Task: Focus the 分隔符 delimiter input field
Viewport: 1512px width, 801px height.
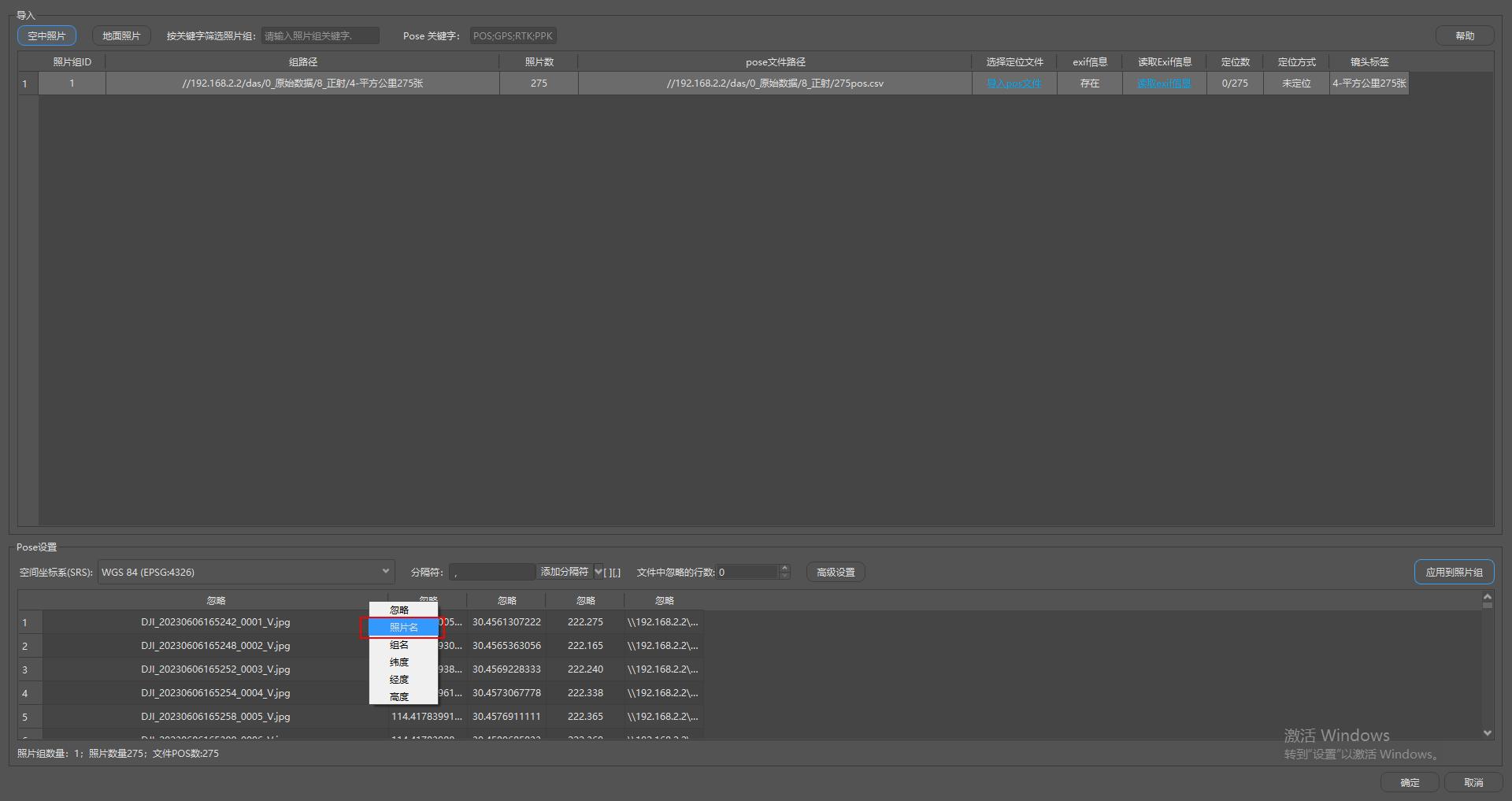Action: [492, 573]
